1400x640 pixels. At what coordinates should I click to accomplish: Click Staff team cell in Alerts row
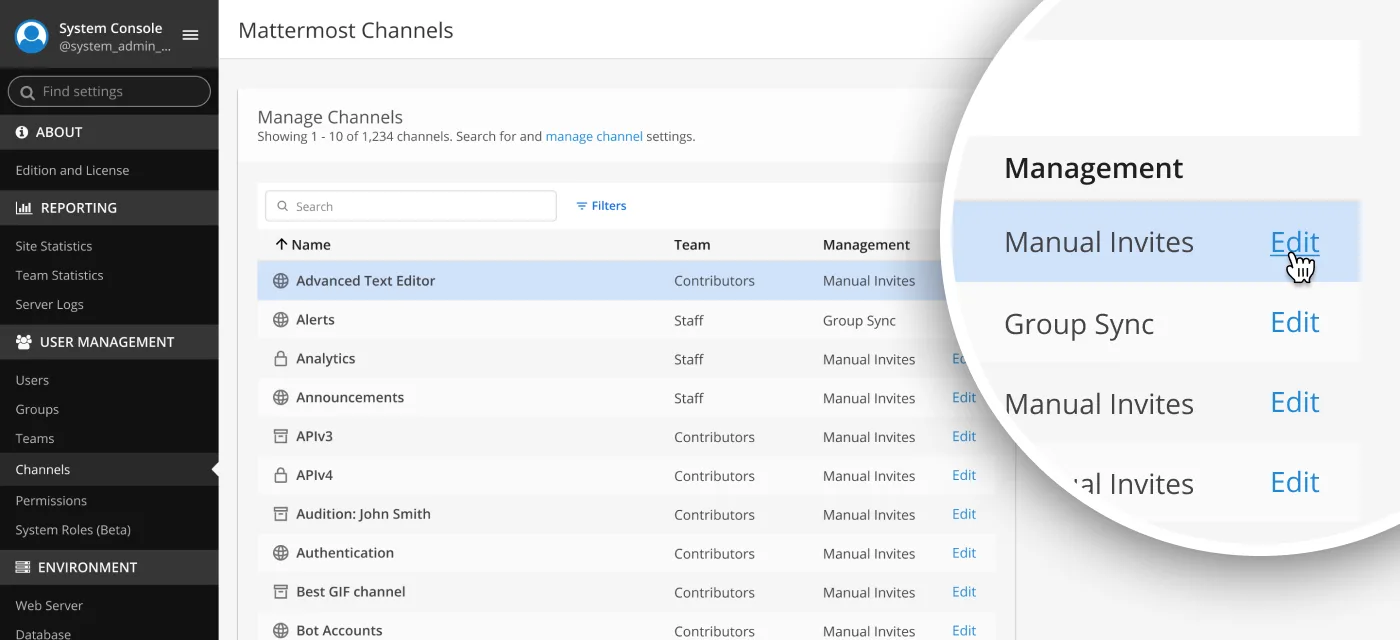[x=689, y=321]
